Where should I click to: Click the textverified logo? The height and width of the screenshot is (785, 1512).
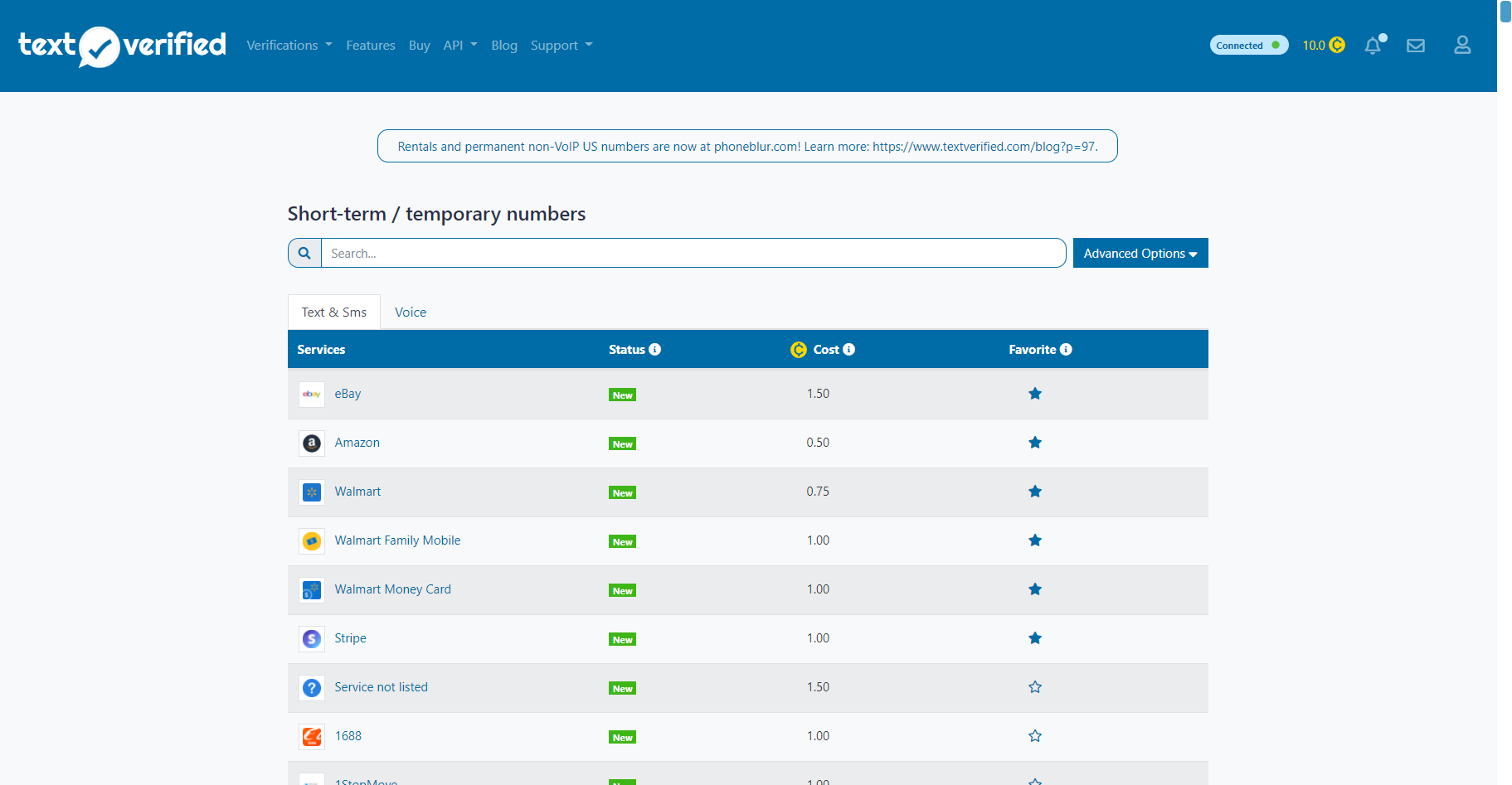click(x=122, y=46)
